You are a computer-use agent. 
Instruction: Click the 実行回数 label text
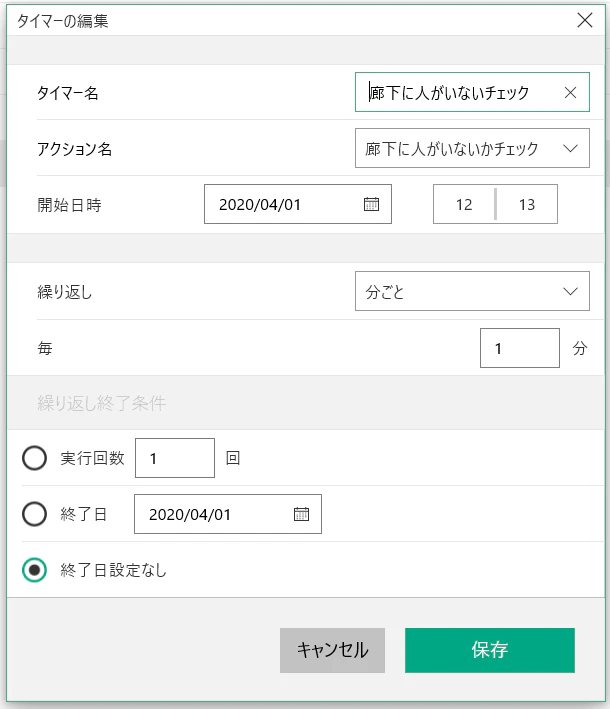pos(92,458)
